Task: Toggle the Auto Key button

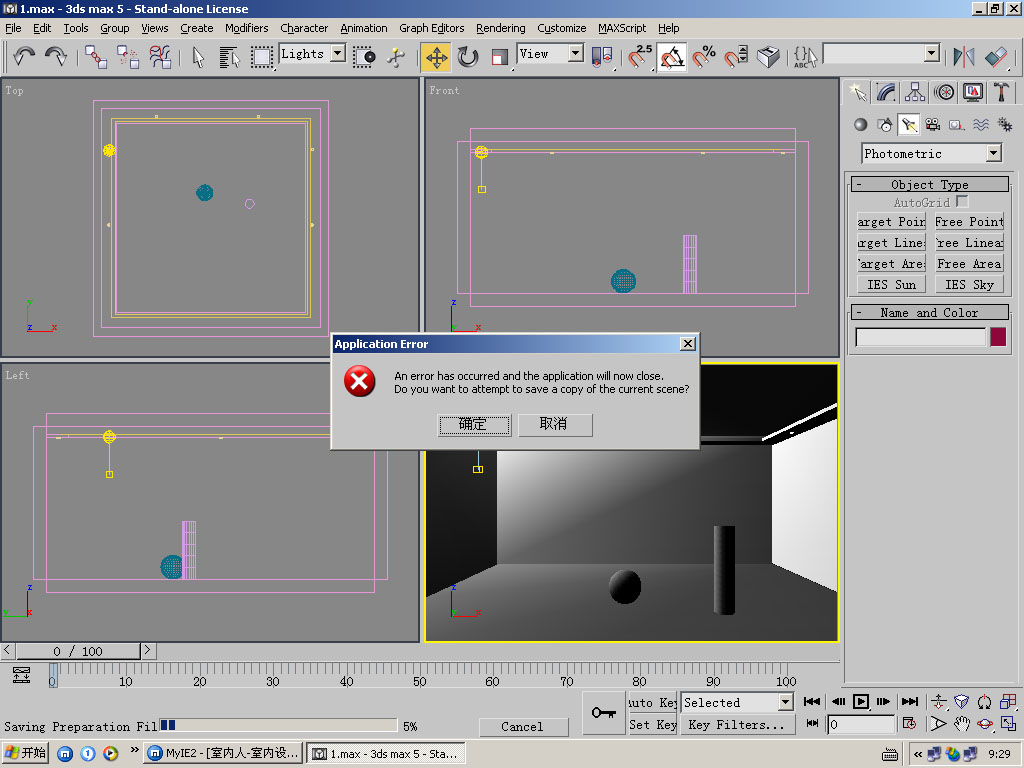Action: pos(653,703)
